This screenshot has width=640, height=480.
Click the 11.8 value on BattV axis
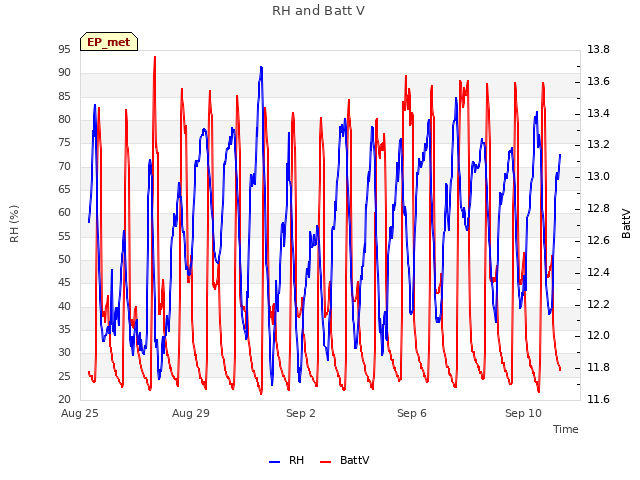point(598,368)
